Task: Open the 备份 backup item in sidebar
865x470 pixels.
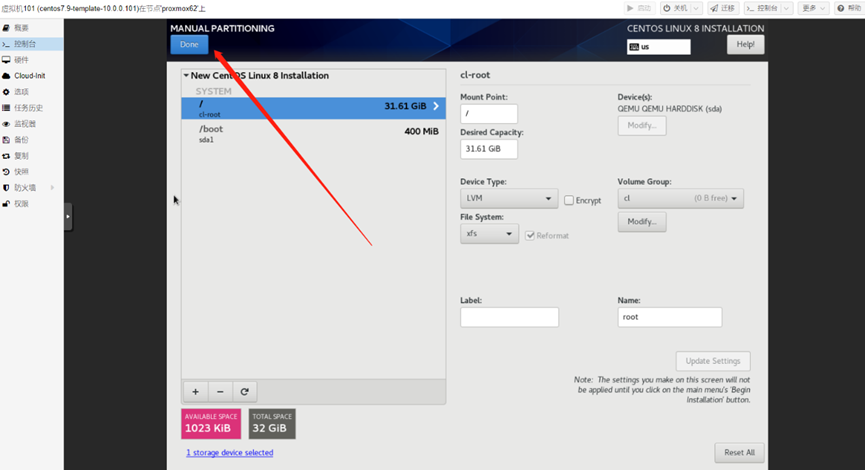Action: (31, 140)
